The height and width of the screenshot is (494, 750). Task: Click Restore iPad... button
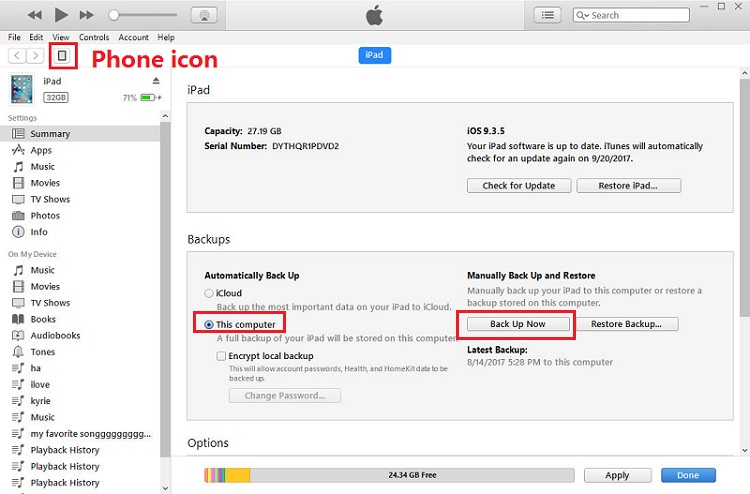click(629, 186)
